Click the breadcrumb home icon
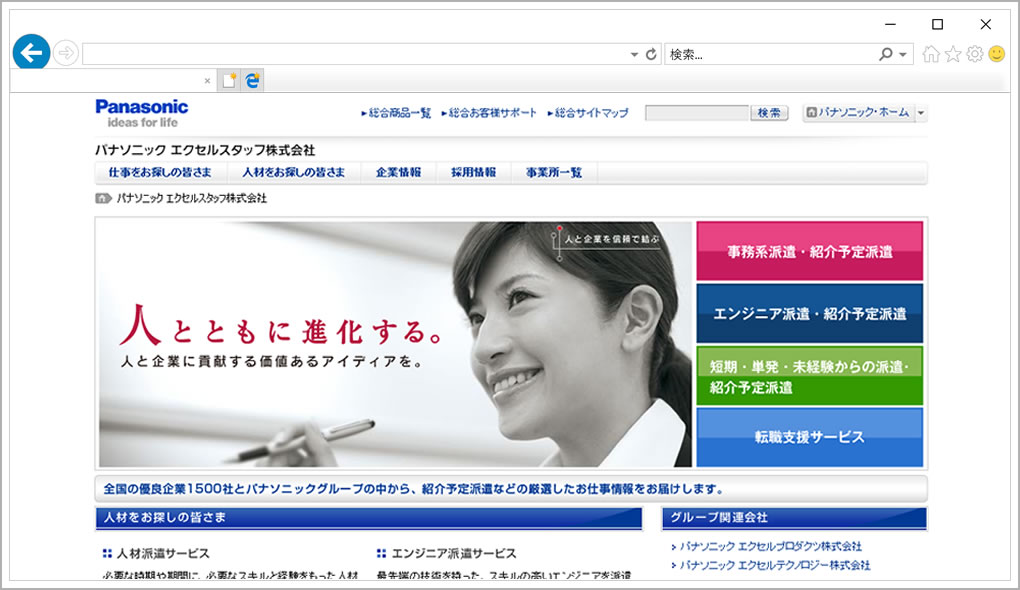 click(x=103, y=198)
